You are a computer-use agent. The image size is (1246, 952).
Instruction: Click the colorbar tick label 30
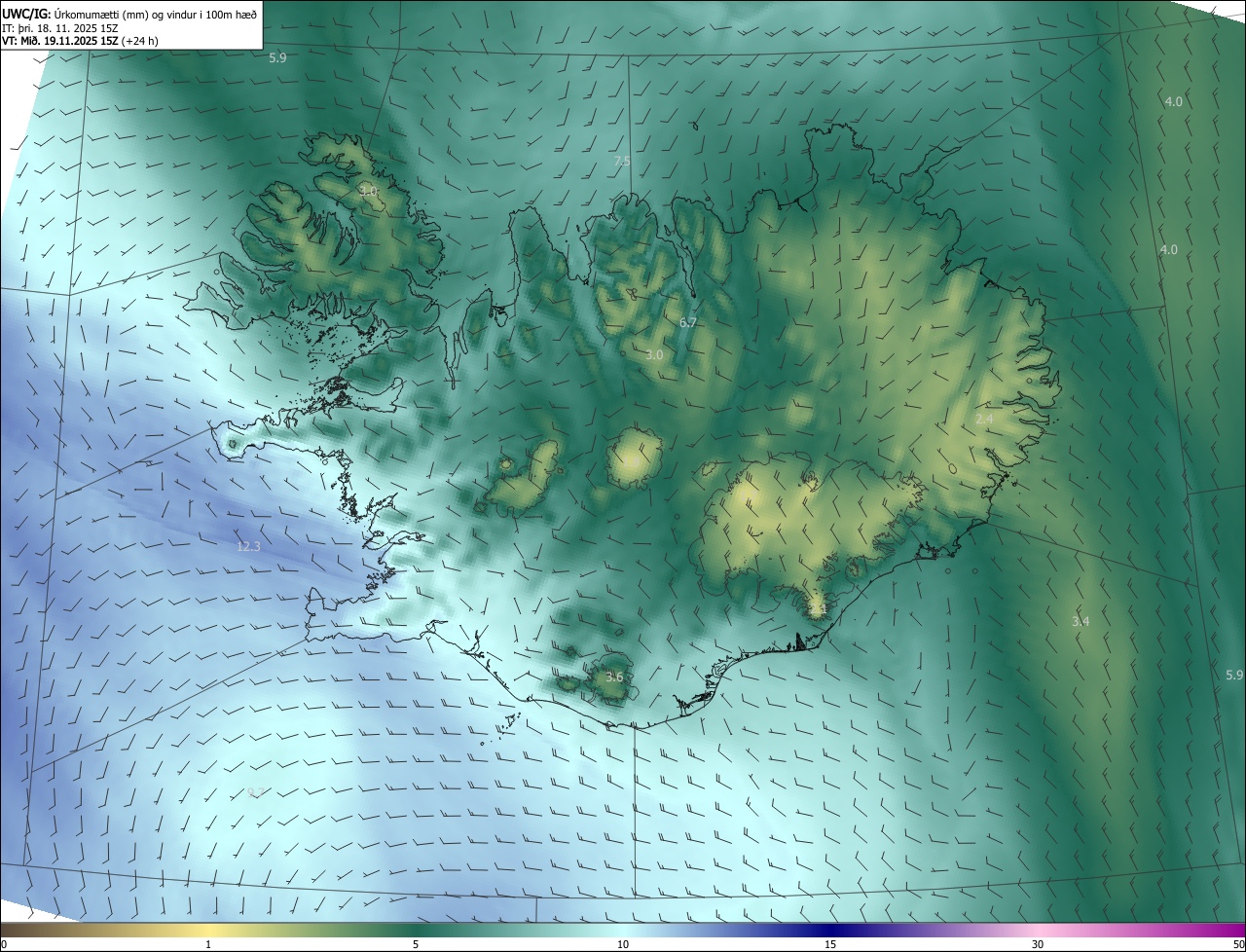click(1038, 944)
